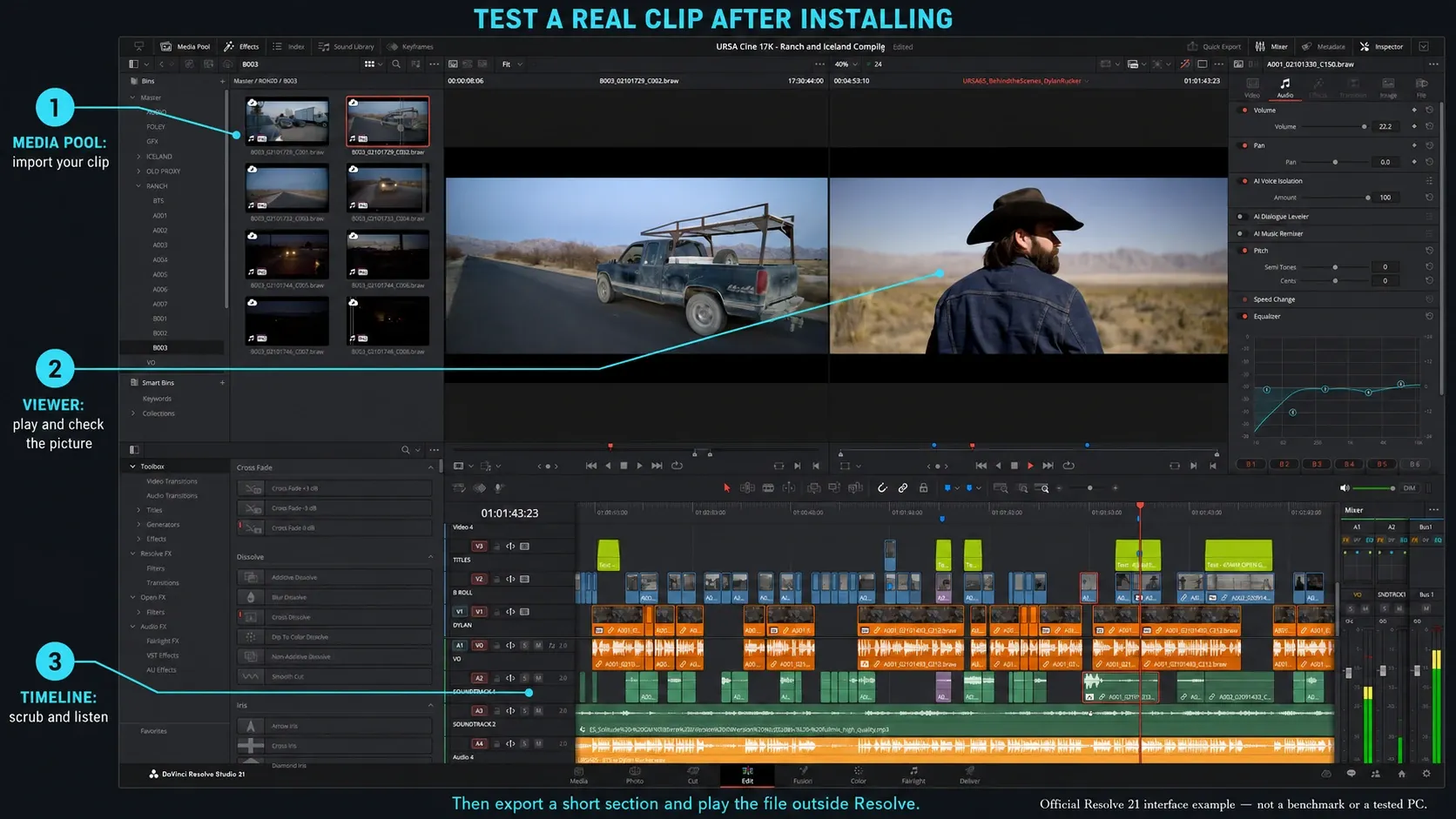This screenshot has width=1456, height=819.
Task: Toggle loop in the timeline viewer
Action: click(x=1068, y=466)
